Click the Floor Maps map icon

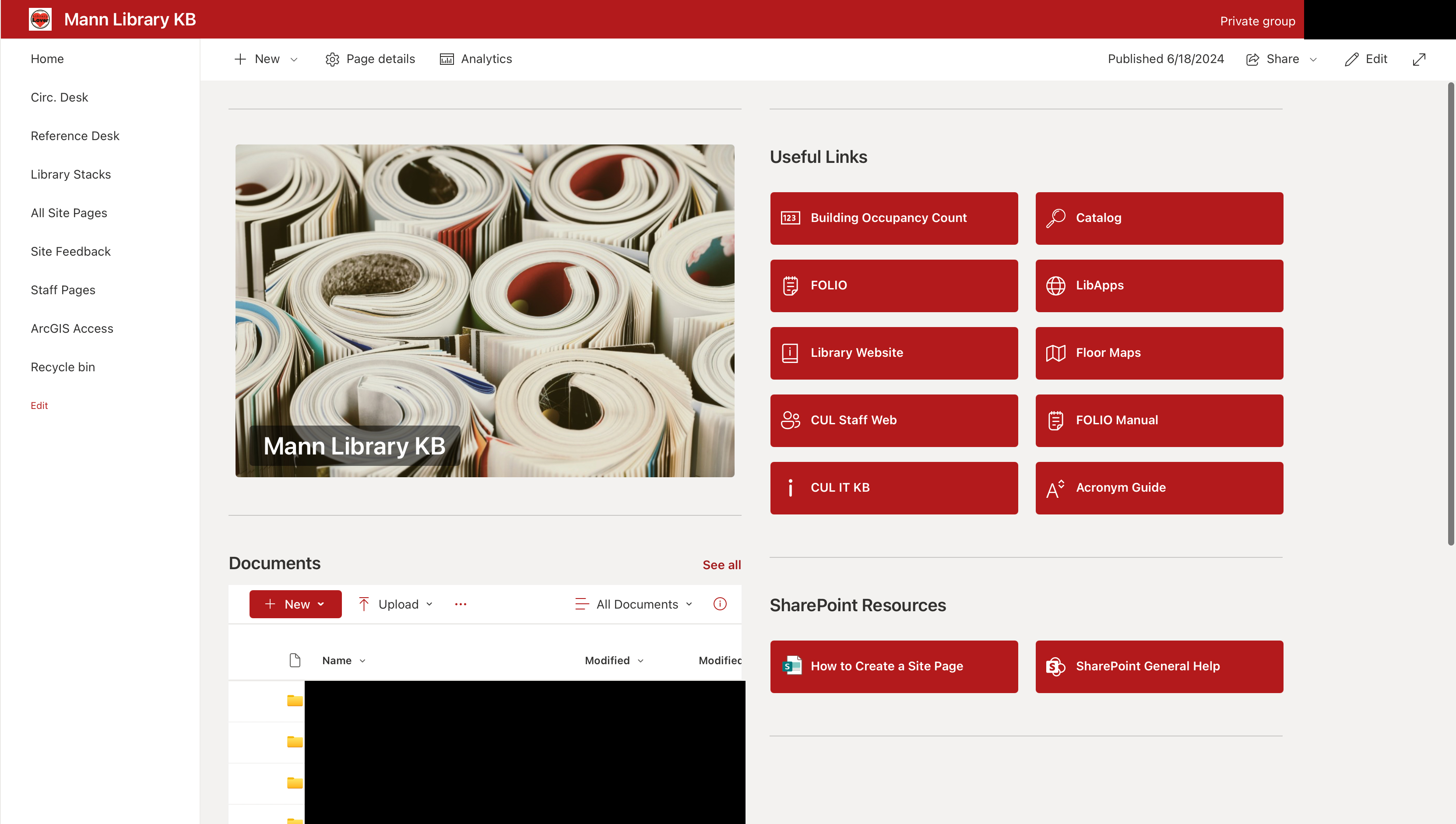(x=1055, y=352)
